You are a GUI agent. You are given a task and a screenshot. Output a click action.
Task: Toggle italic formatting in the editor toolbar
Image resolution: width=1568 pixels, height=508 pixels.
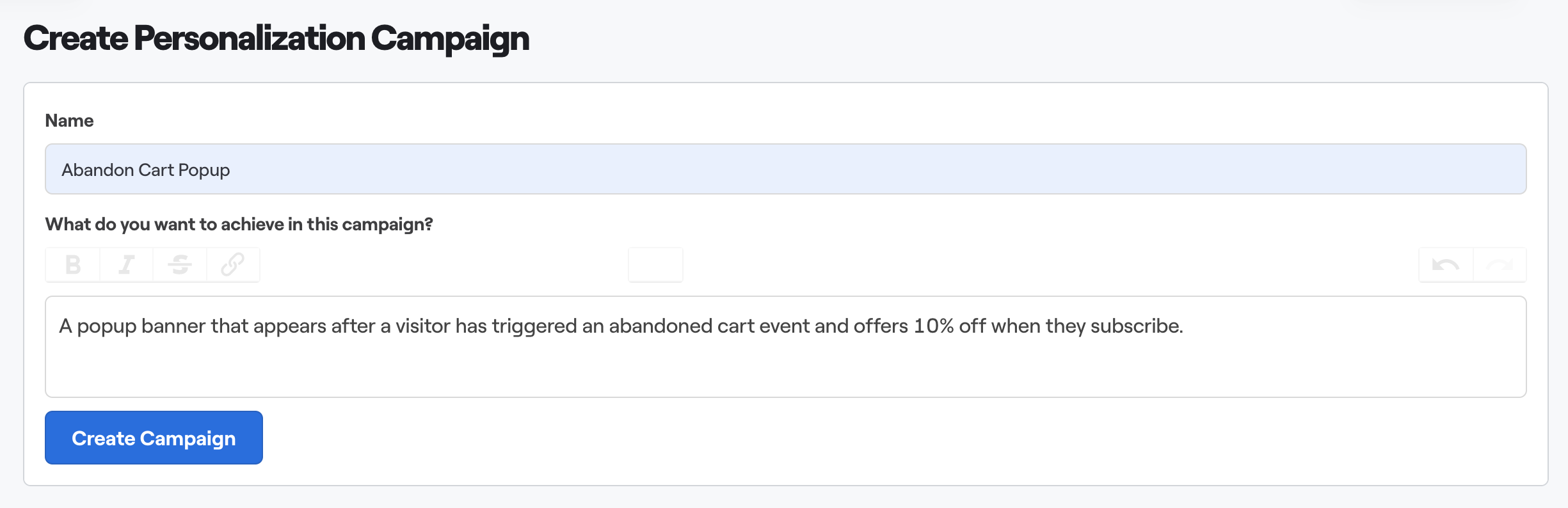(x=127, y=264)
